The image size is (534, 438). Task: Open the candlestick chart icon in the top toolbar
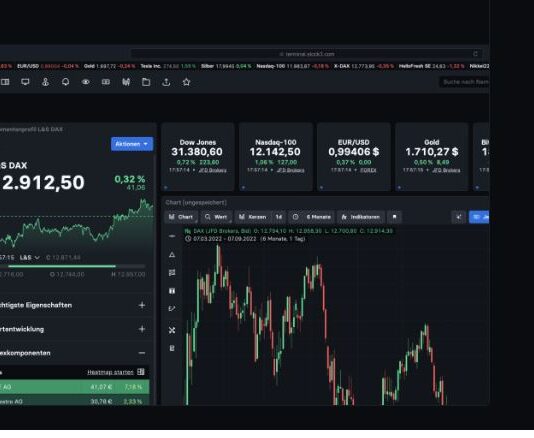click(x=126, y=82)
